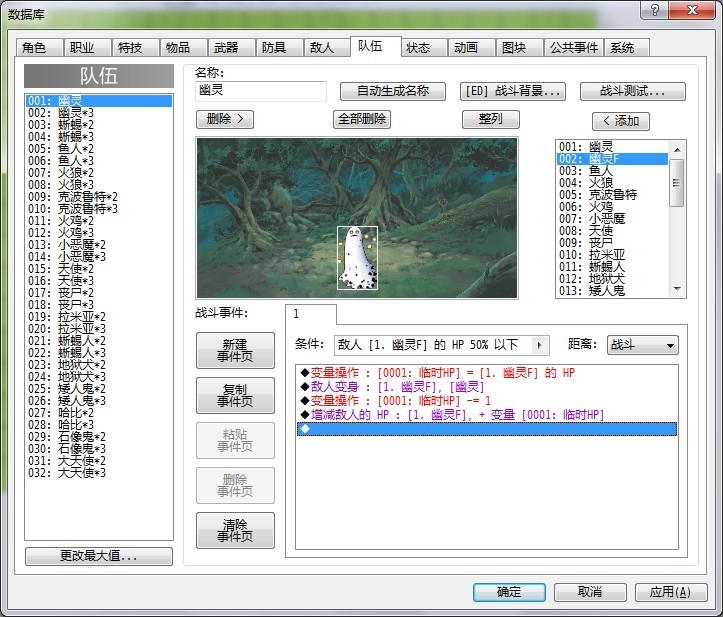The width and height of the screenshot is (723, 617).
Task: Click the help question-mark button
Action: [654, 10]
